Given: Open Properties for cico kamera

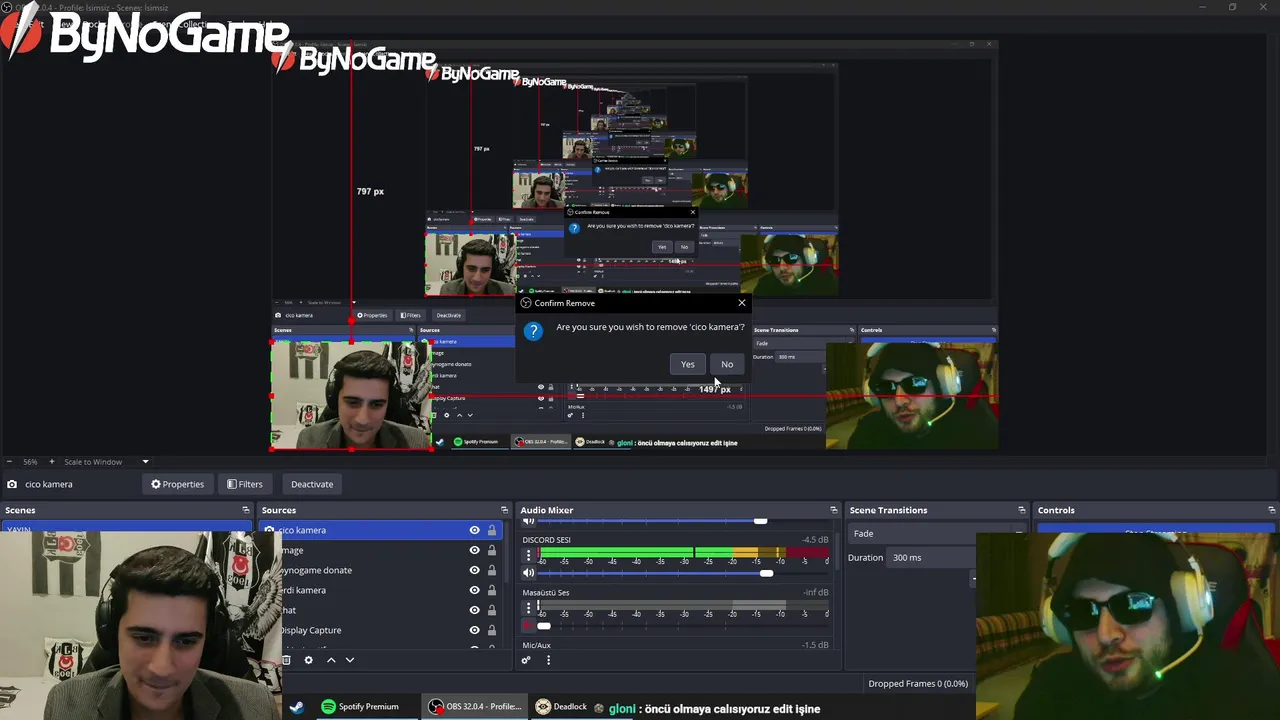Looking at the screenshot, I should point(177,484).
